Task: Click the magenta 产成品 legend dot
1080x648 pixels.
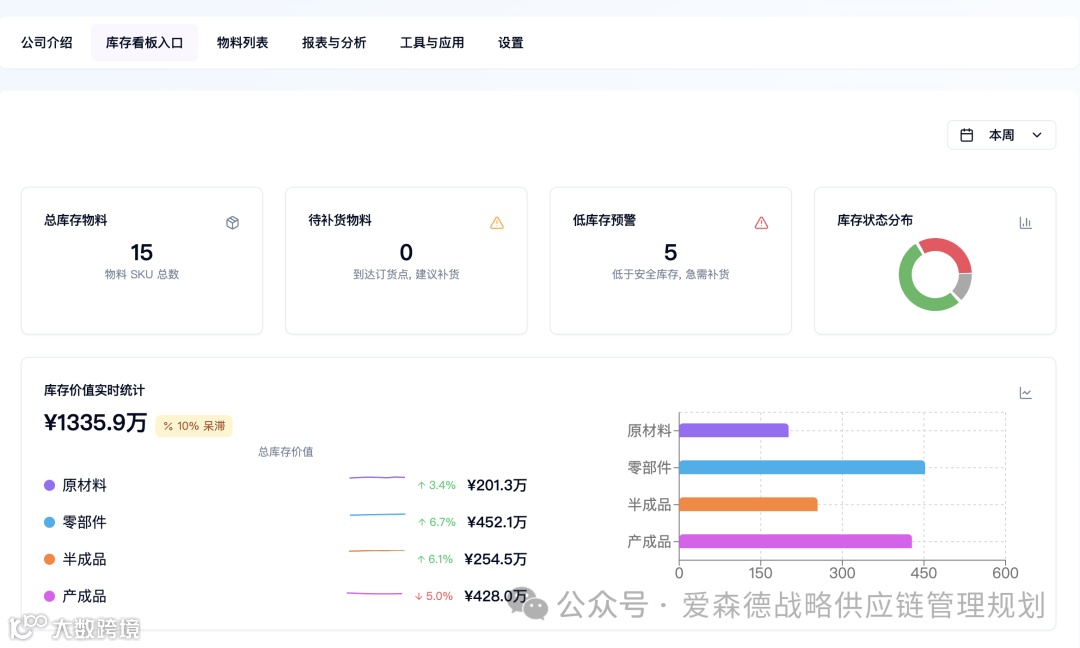Action: (x=50, y=596)
